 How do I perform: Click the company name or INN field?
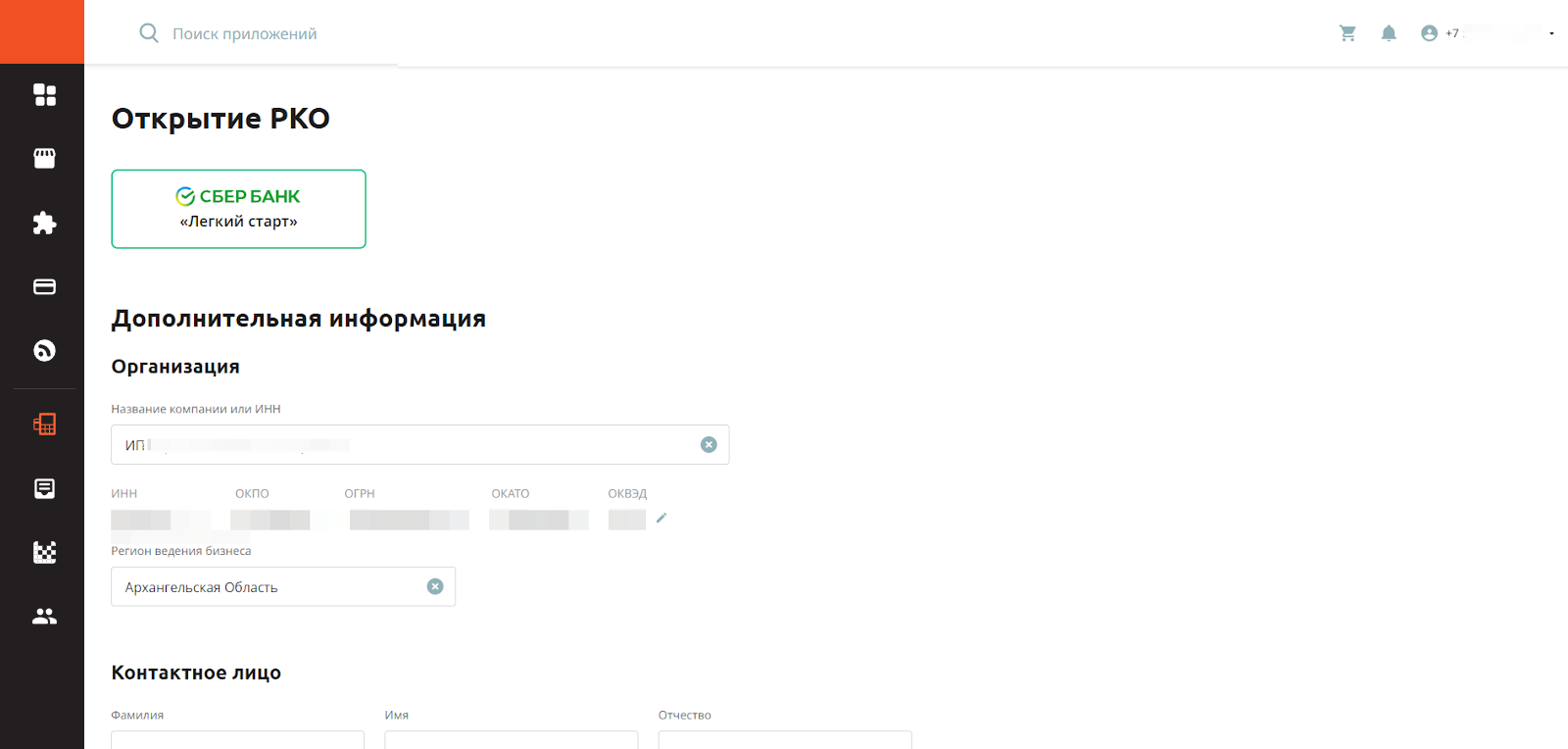coord(419,445)
